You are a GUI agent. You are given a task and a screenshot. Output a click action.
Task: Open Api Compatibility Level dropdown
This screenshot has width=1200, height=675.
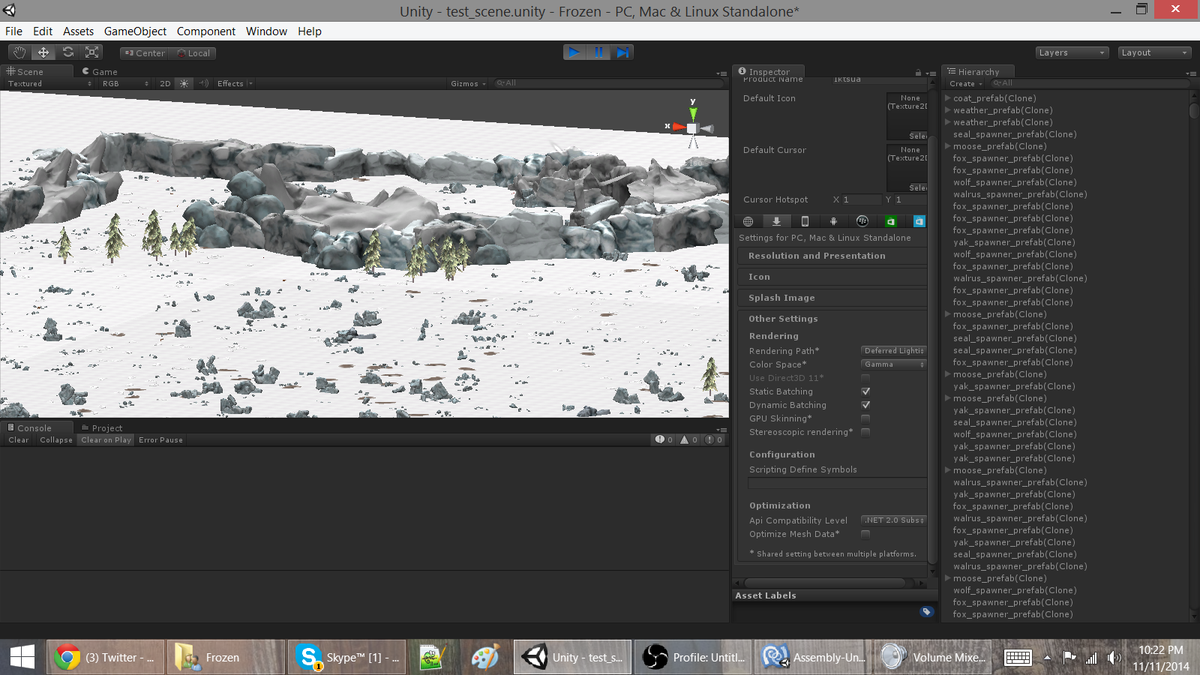894,520
